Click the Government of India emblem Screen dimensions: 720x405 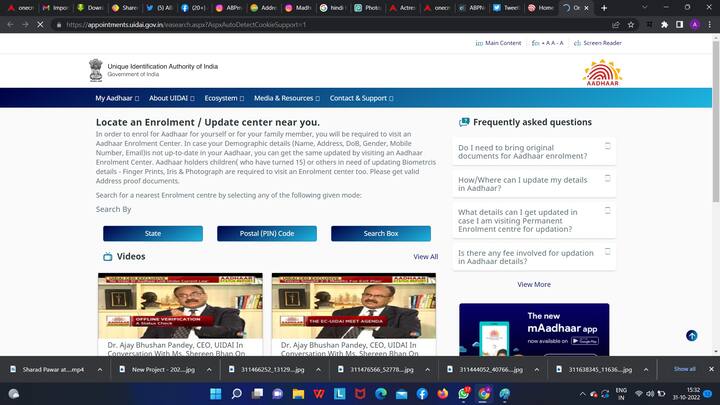[96, 70]
